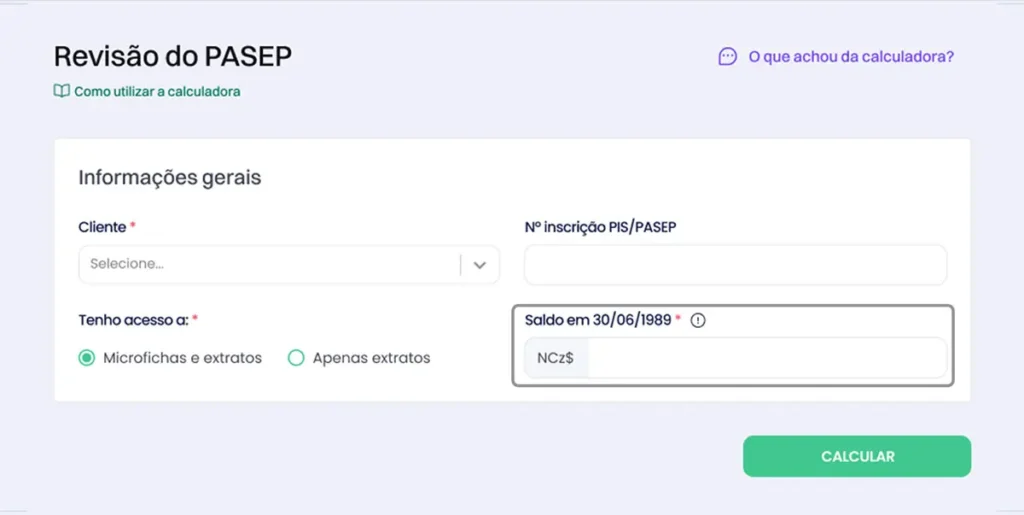Click inside the Saldo em 30/06/1989 amount field

click(x=766, y=358)
